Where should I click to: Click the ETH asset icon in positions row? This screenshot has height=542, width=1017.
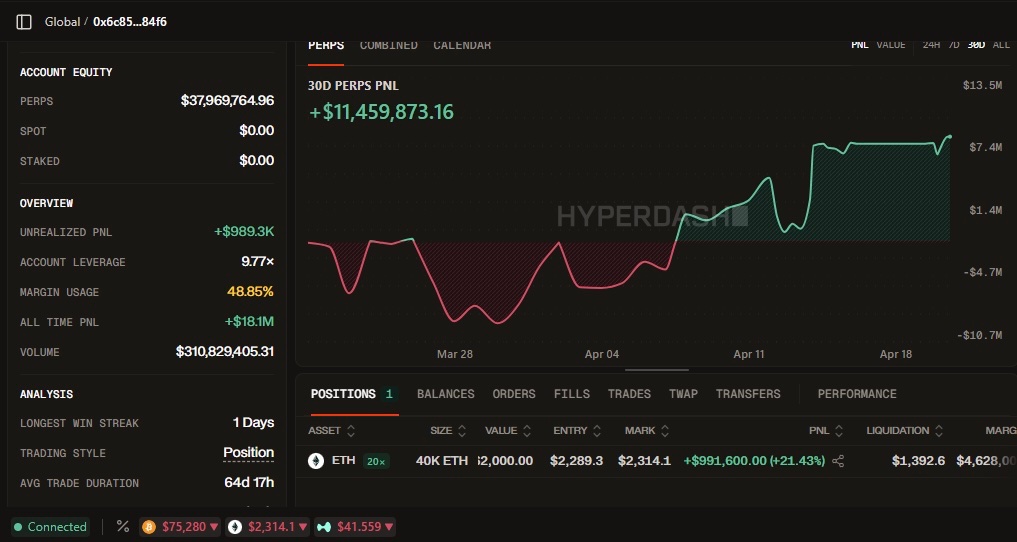coord(316,461)
